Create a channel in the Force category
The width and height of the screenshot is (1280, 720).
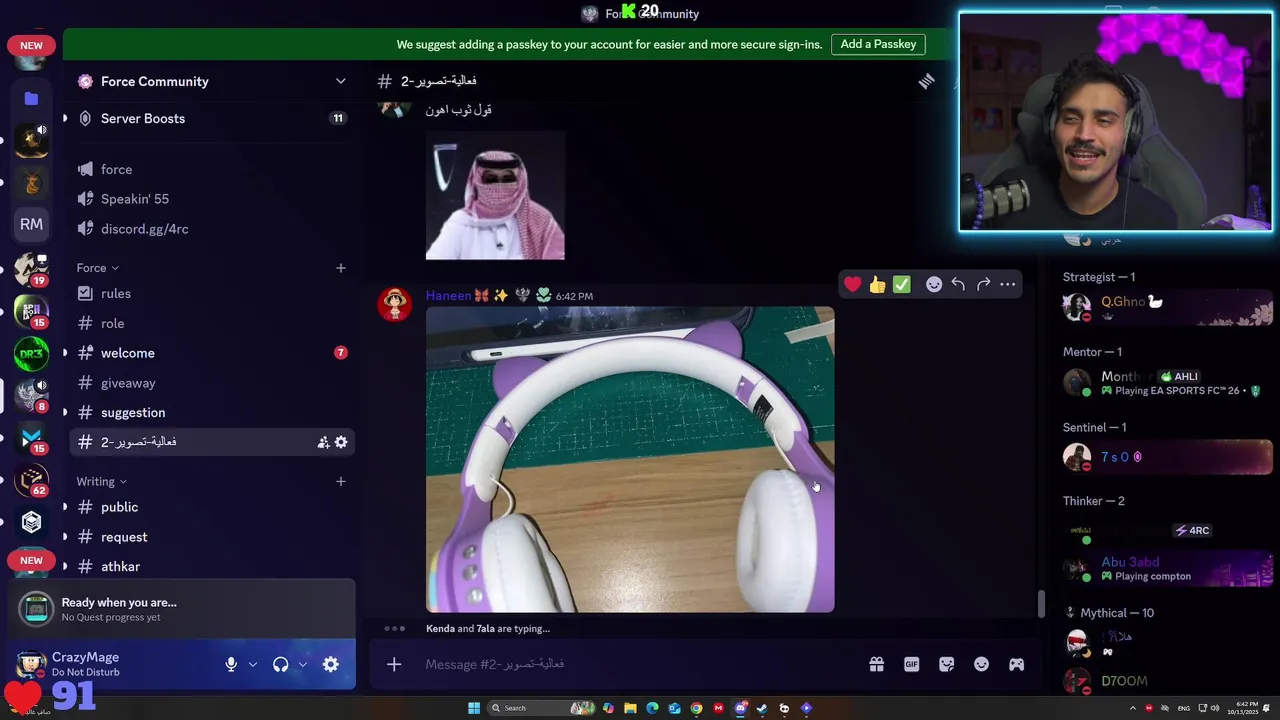pyautogui.click(x=340, y=268)
